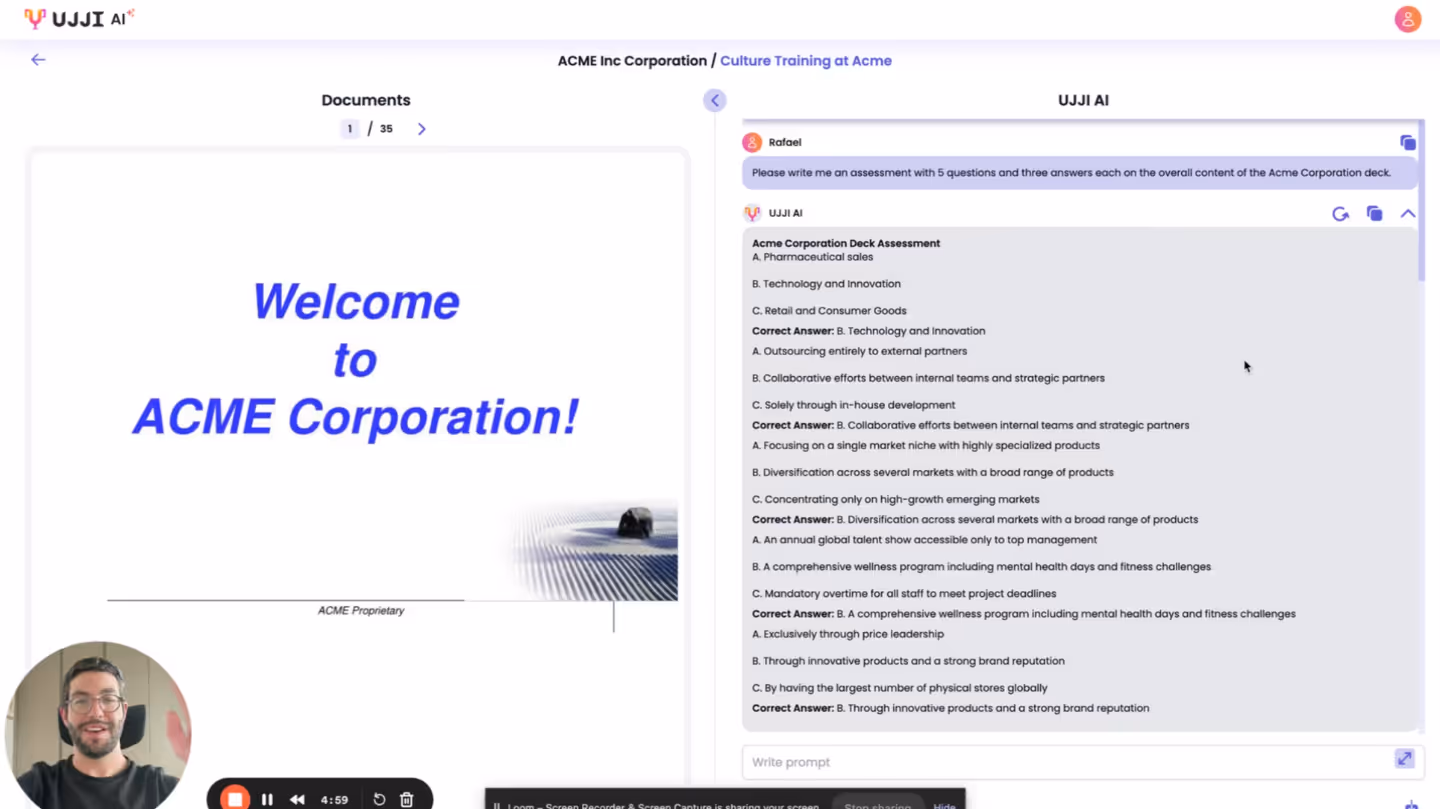Collapse the documents panel with chevron button

714,100
